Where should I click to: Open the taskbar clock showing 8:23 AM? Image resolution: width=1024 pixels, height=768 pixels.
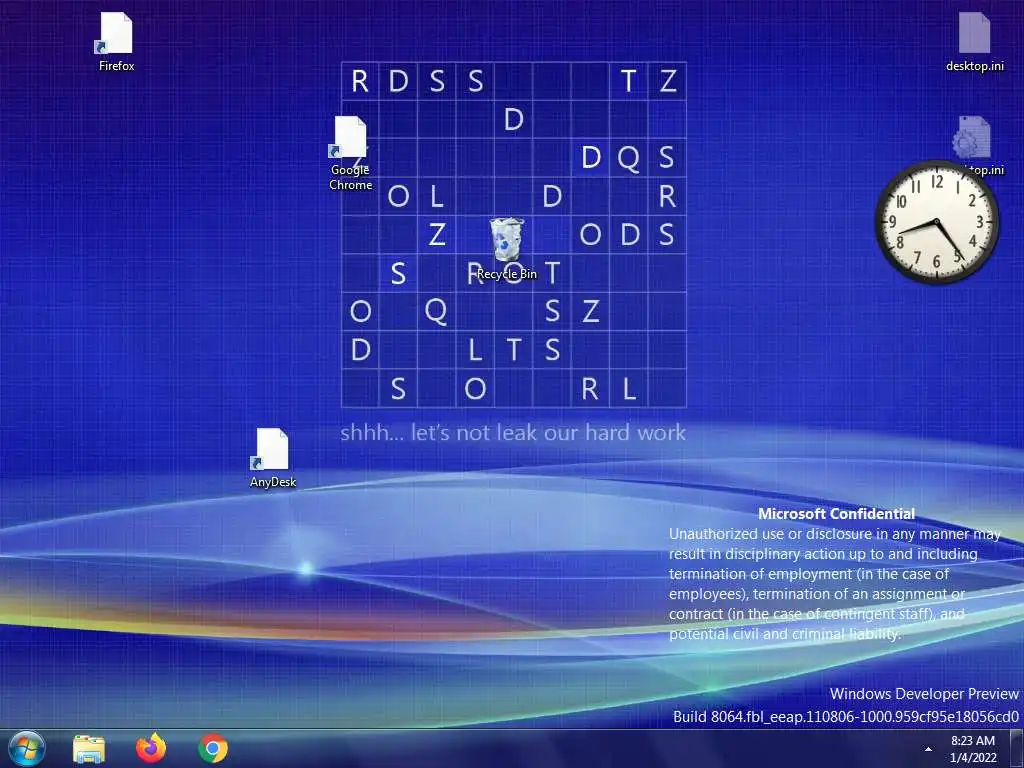pos(973,749)
